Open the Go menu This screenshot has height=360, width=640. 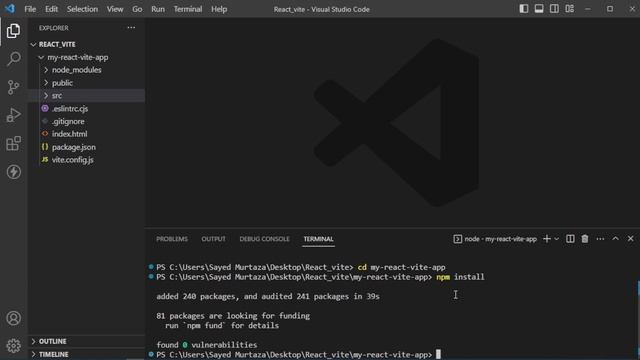(x=137, y=9)
